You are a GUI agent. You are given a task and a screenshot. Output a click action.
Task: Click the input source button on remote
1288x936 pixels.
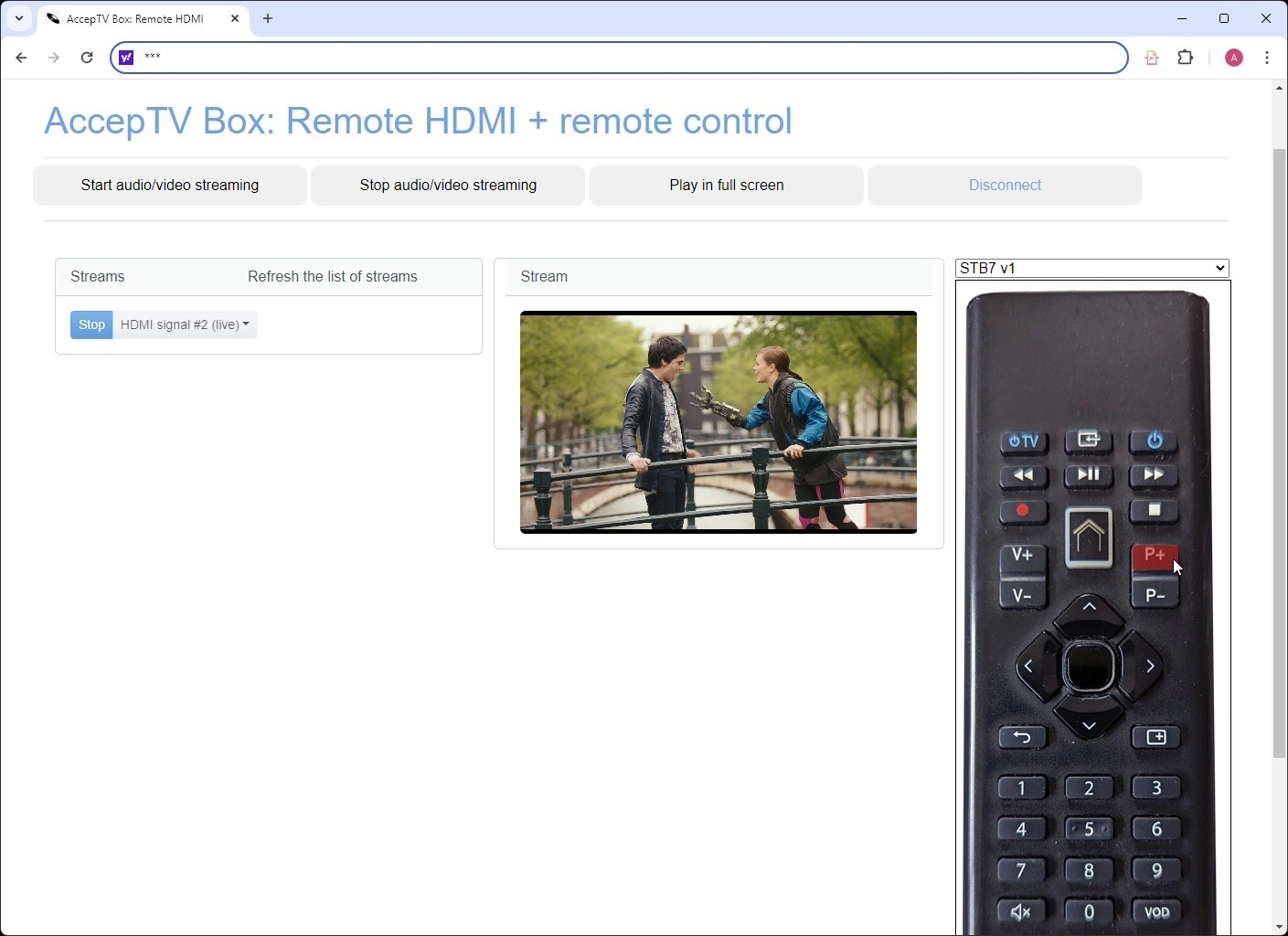click(1089, 441)
